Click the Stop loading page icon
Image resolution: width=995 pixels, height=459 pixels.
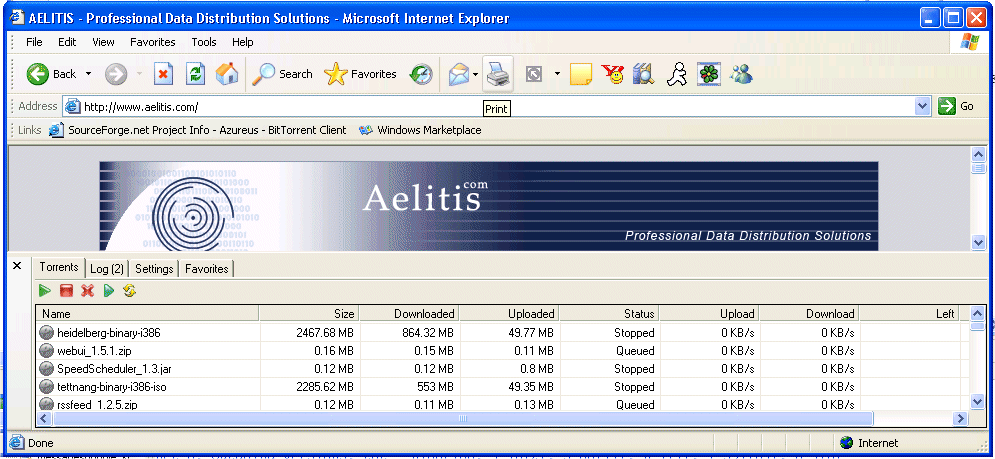point(163,74)
